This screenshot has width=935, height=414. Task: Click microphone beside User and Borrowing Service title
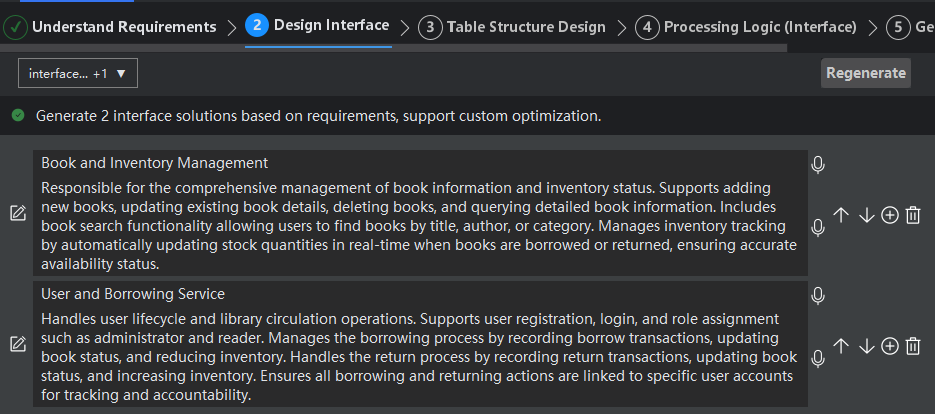[818, 296]
